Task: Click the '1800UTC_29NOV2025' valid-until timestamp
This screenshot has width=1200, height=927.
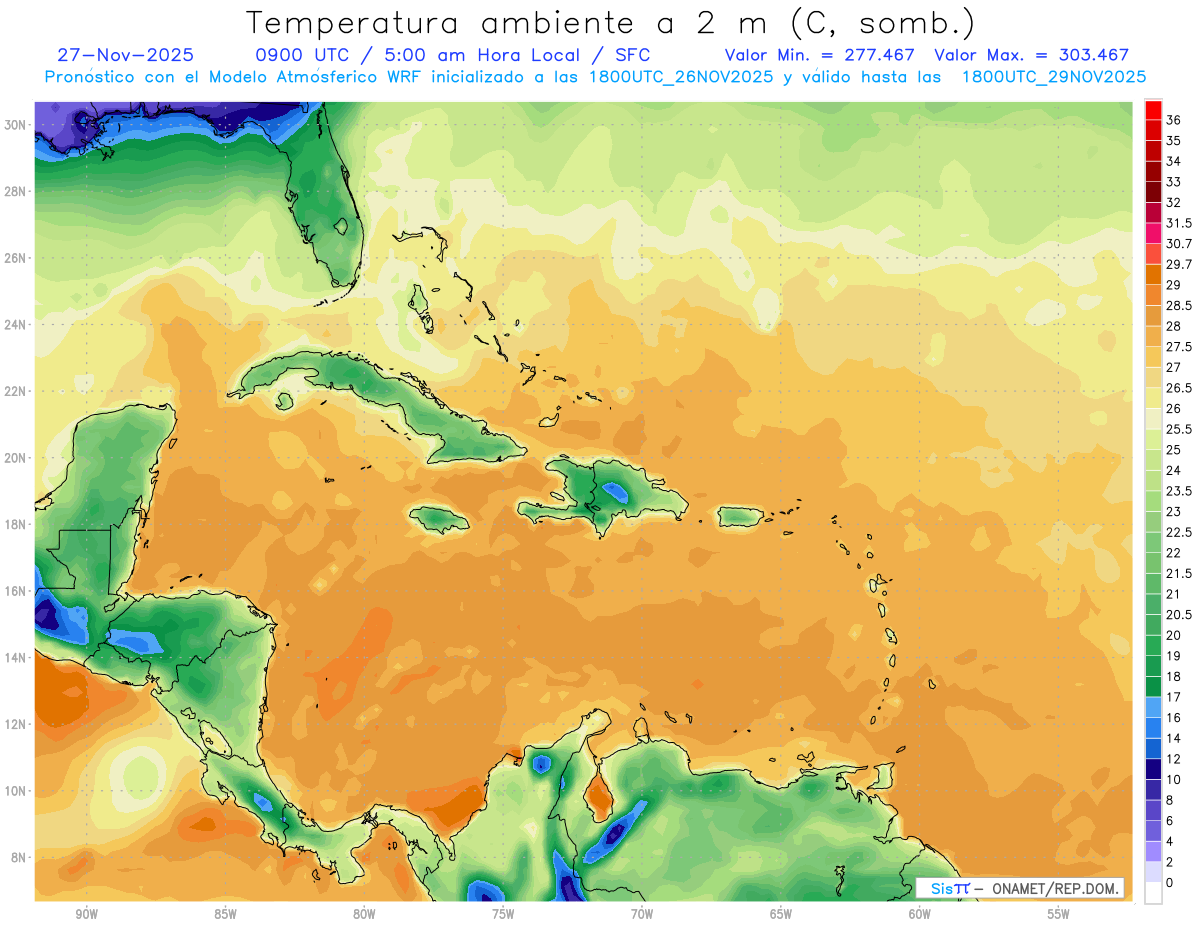Action: pyautogui.click(x=1054, y=76)
